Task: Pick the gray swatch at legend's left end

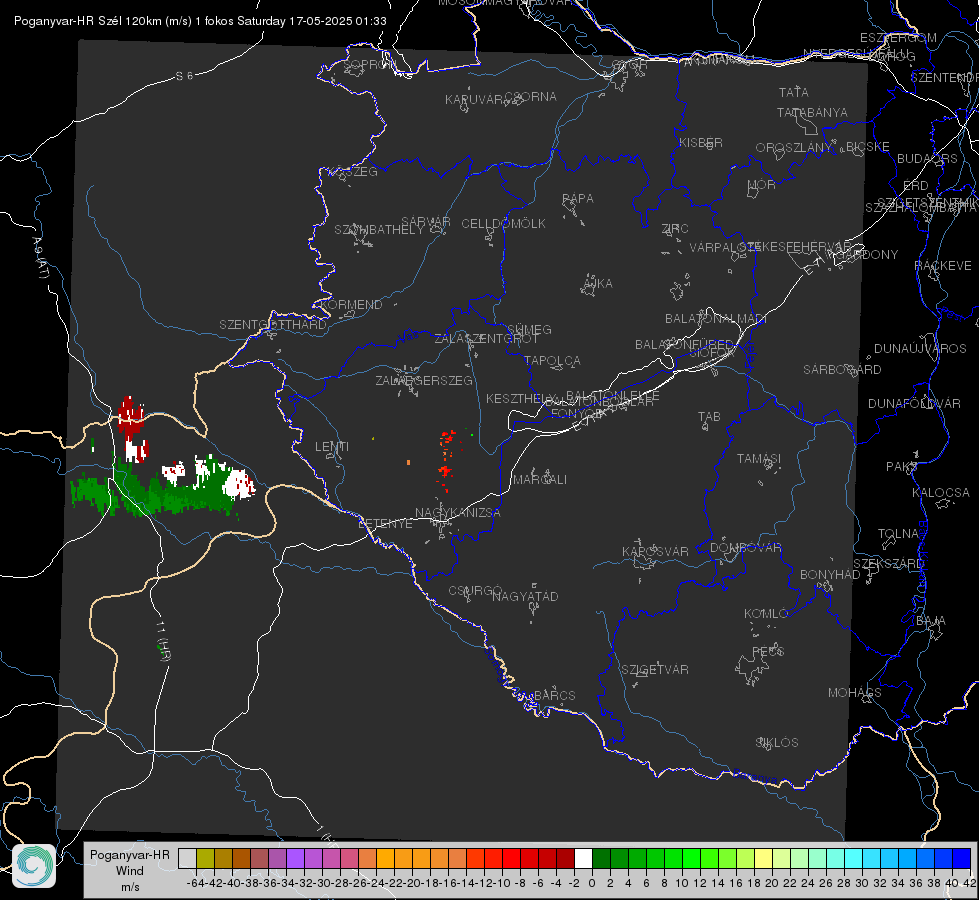Action: tap(187, 858)
